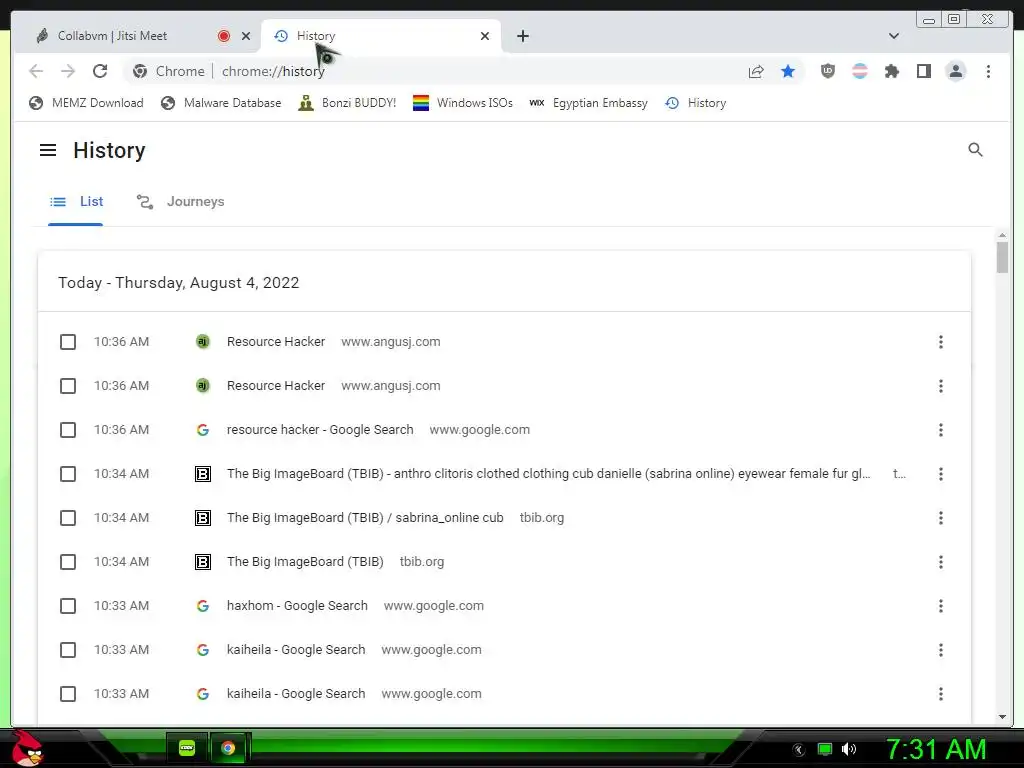Viewport: 1024px width, 768px height.
Task: Open the Windows ISOs bookmark
Action: coord(462,103)
